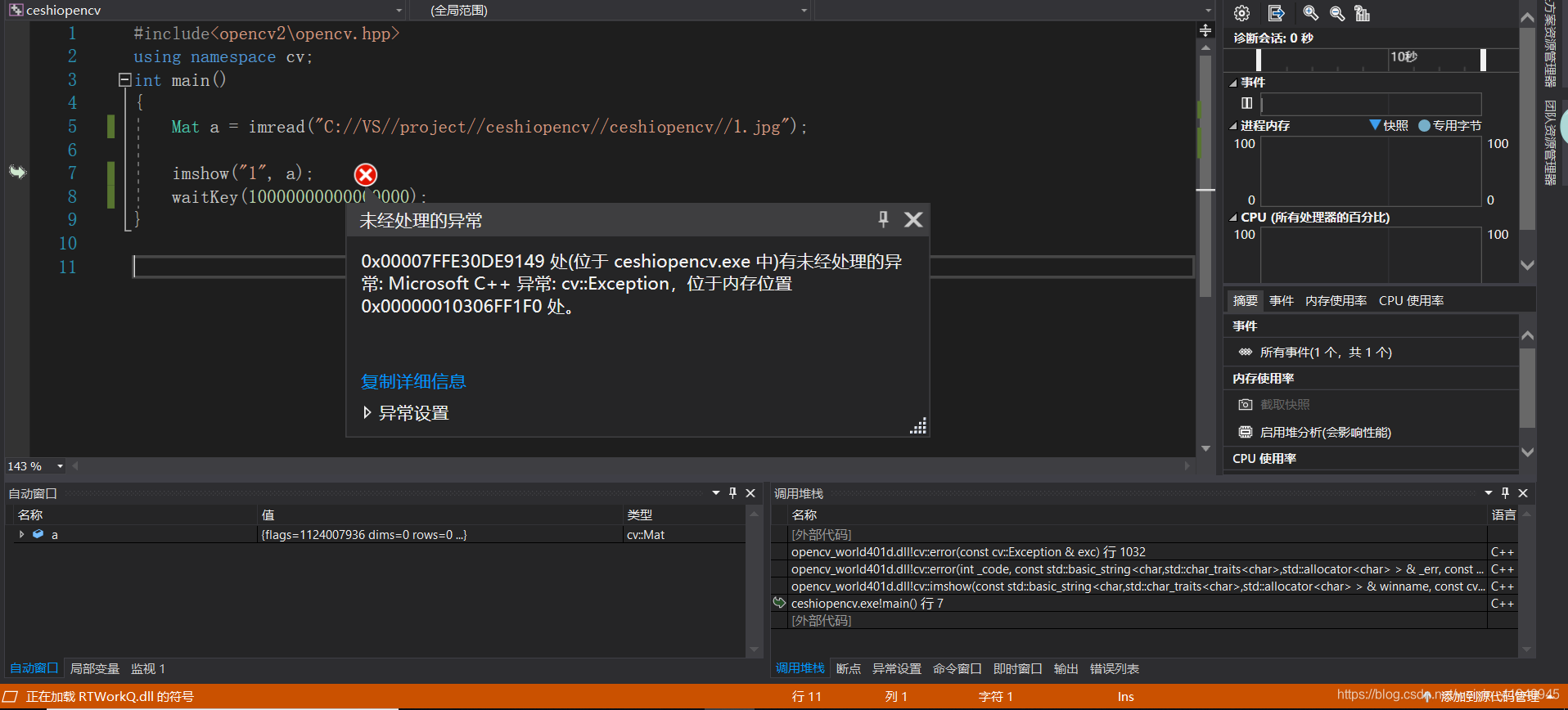
Task: Open diagnostic tools settings gear
Action: 1241,13
